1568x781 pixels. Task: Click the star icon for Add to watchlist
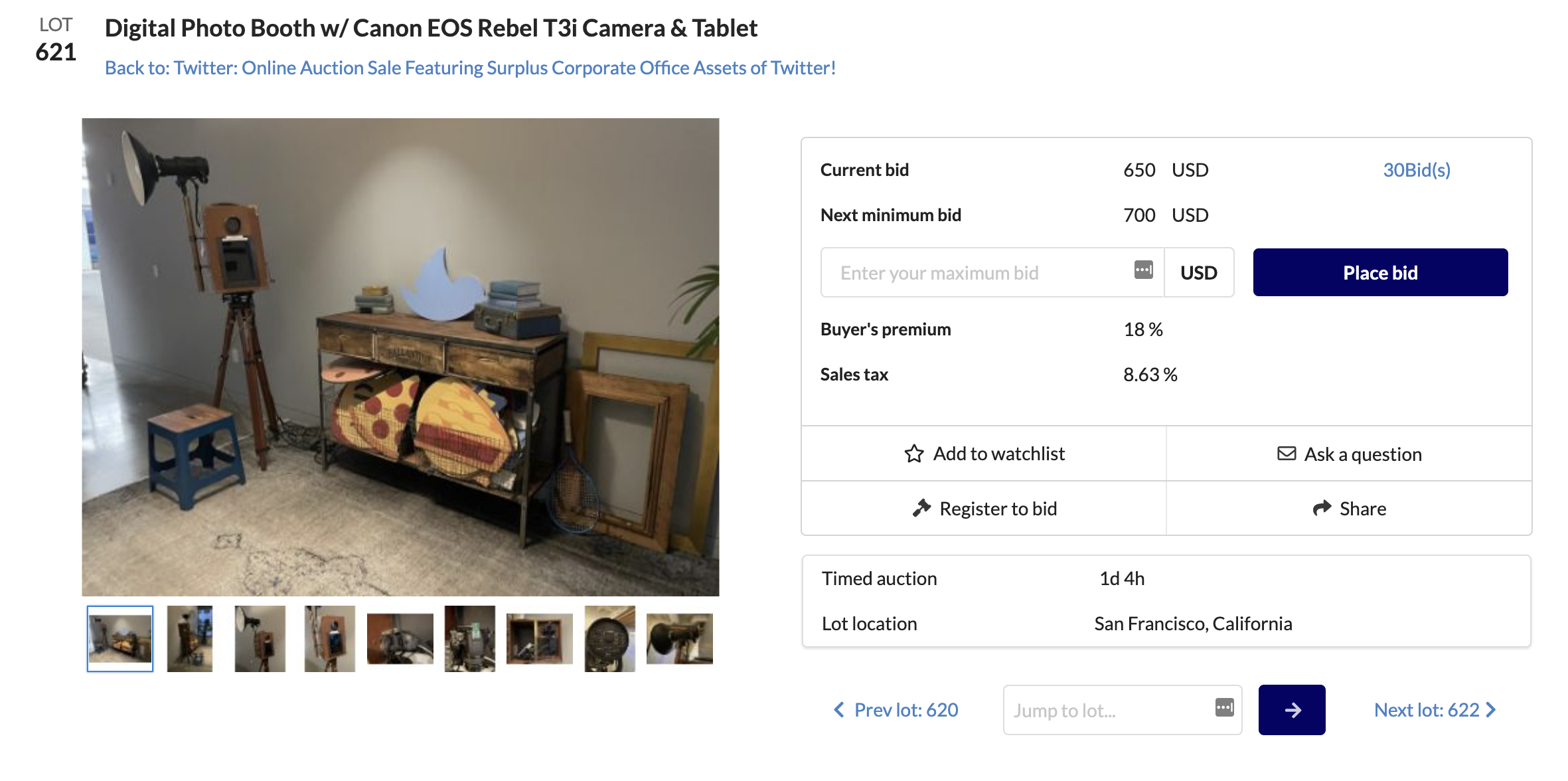(914, 454)
